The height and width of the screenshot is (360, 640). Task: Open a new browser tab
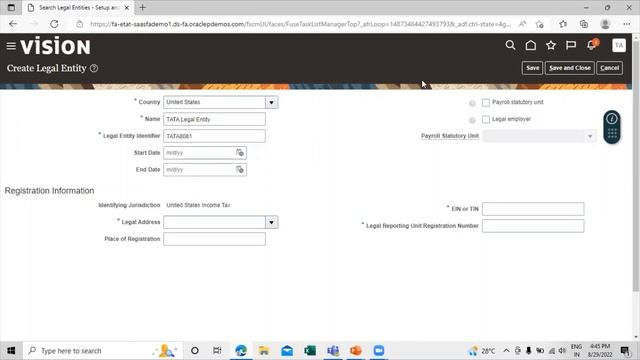[142, 7]
